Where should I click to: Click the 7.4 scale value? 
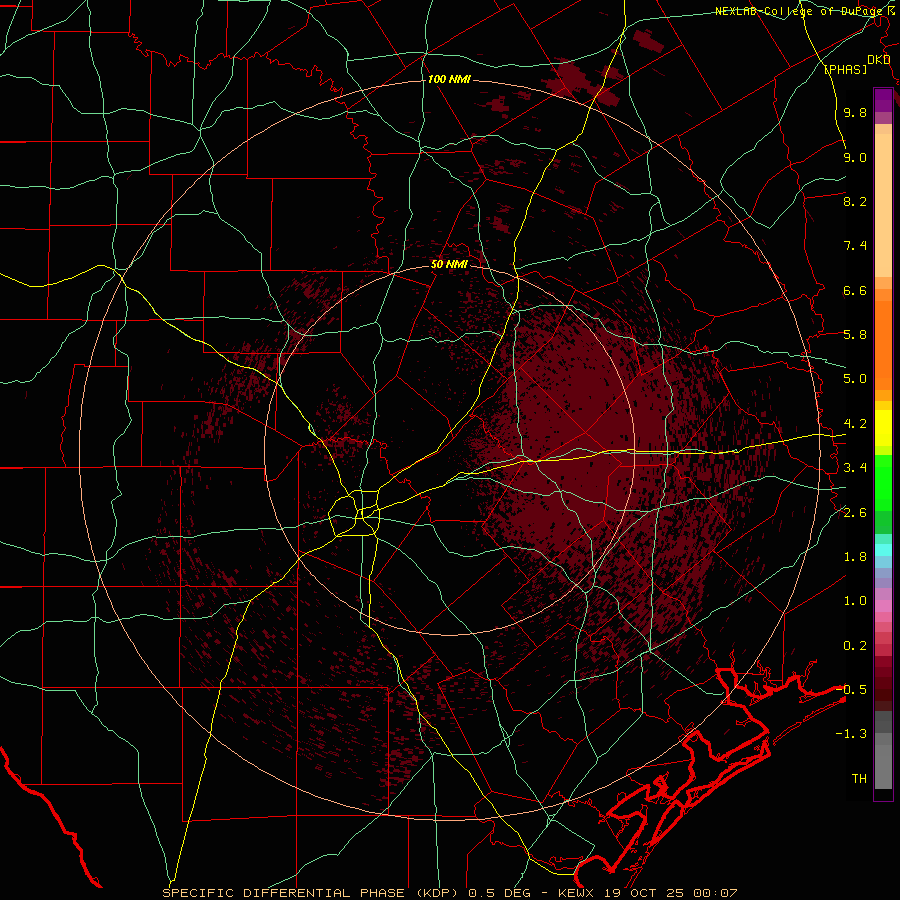point(855,246)
